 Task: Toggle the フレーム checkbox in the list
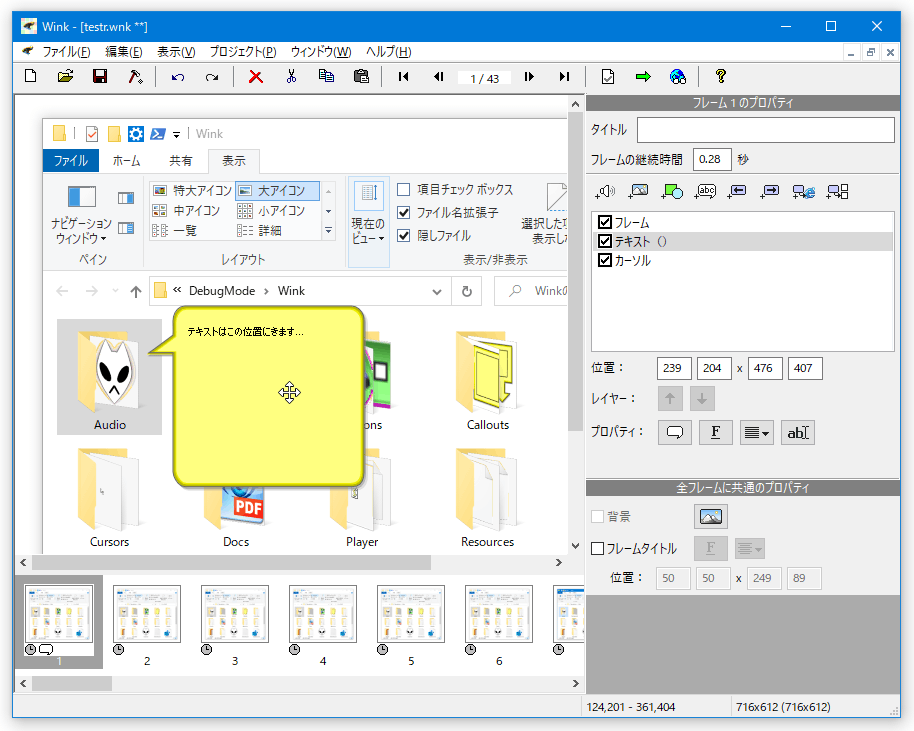(605, 222)
